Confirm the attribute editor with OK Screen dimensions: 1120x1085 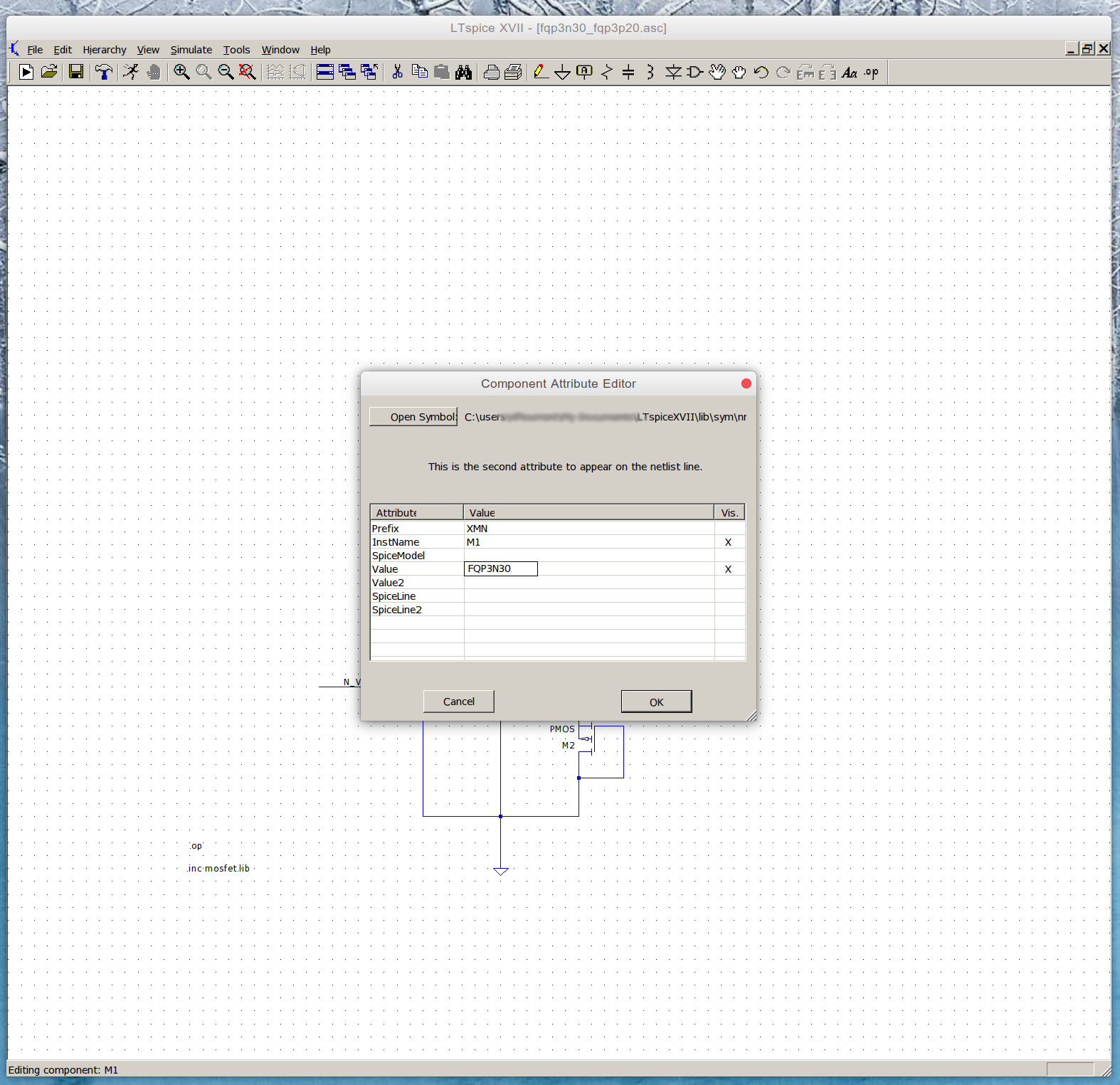[656, 702]
